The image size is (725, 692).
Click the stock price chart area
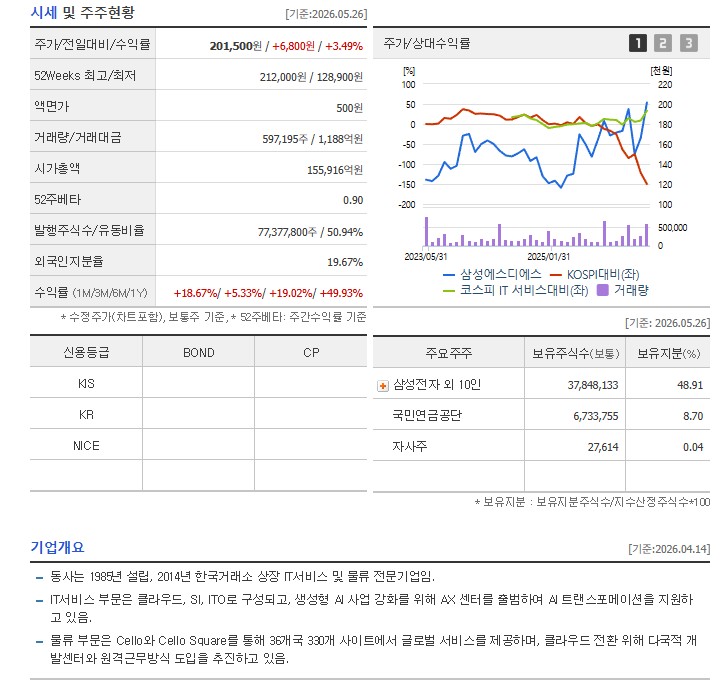click(x=536, y=144)
